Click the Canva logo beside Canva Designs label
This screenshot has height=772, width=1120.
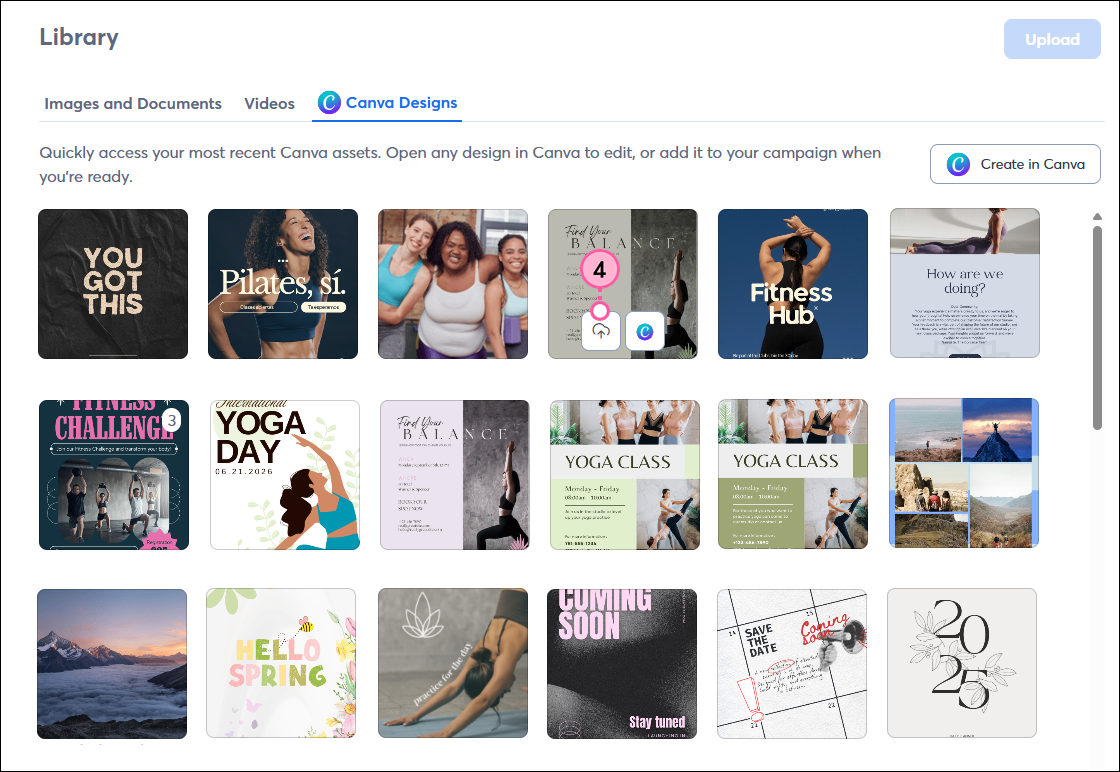[329, 103]
